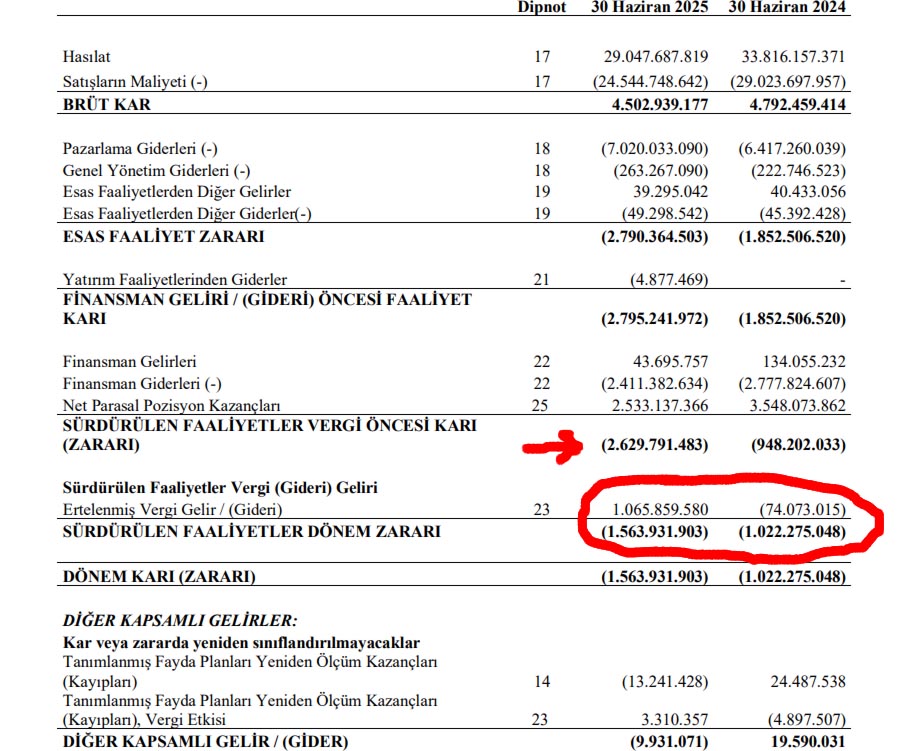This screenshot has height=751, width=919.
Task: Click the ESAS FAALİYET ZARARI heading
Action: (x=164, y=237)
